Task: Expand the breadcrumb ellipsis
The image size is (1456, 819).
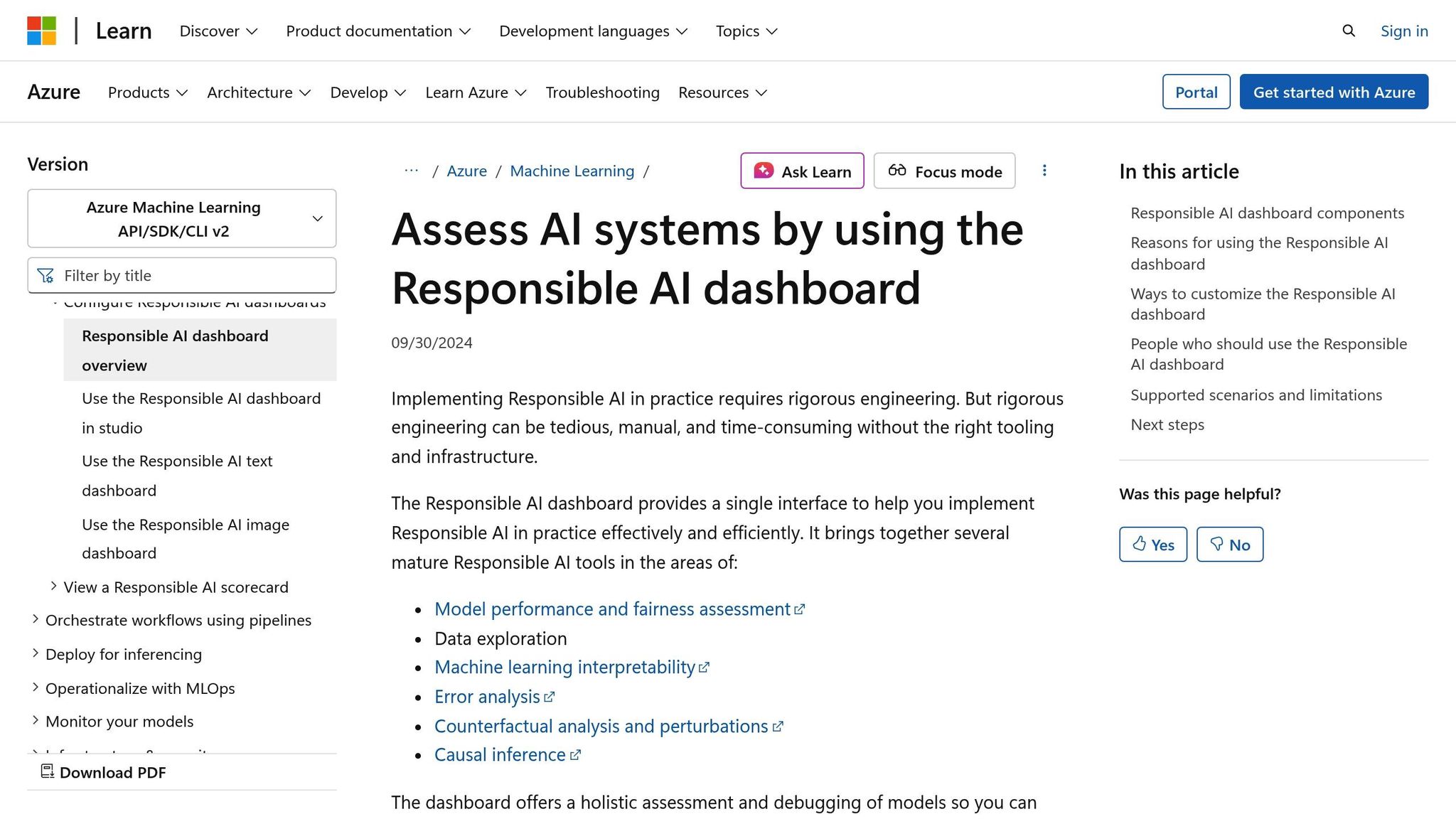Action: (x=411, y=171)
